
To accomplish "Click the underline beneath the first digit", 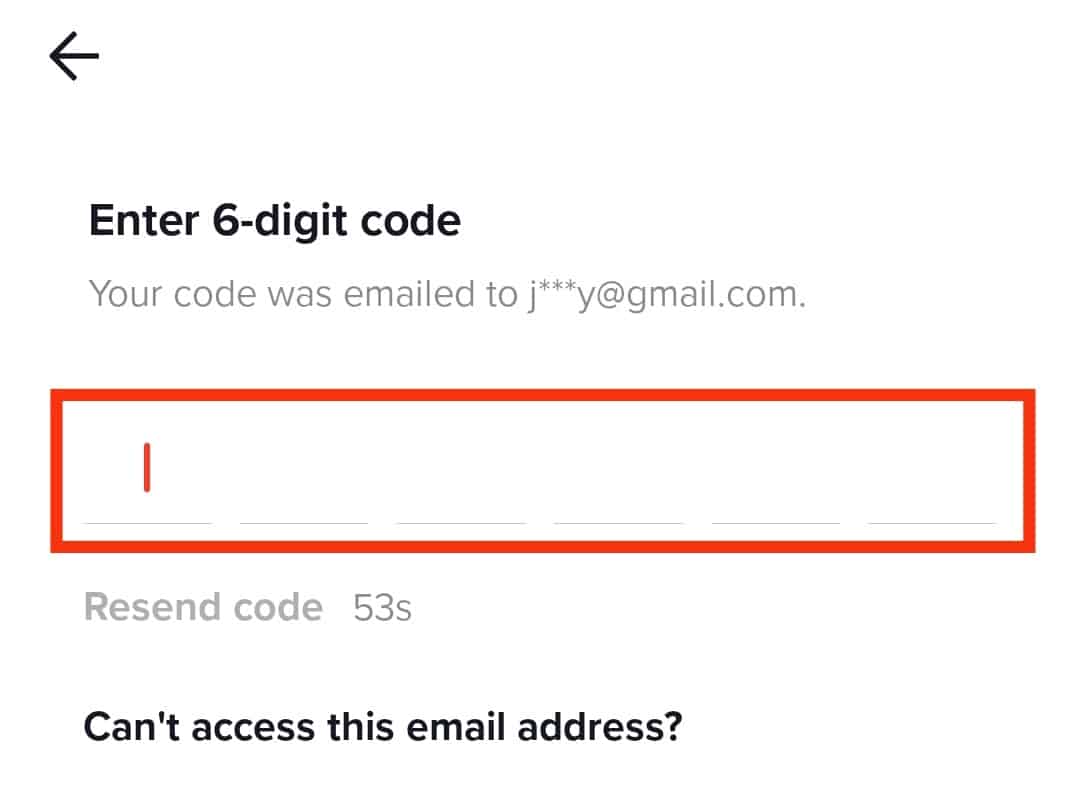I will click(x=147, y=521).
